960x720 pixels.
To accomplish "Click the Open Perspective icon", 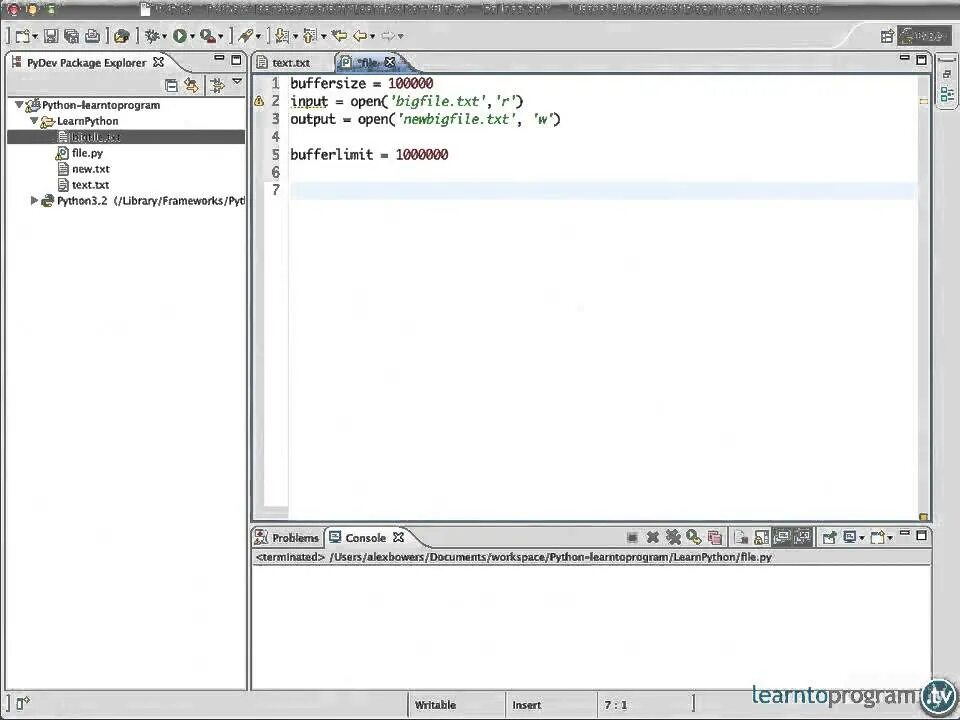I will (887, 37).
